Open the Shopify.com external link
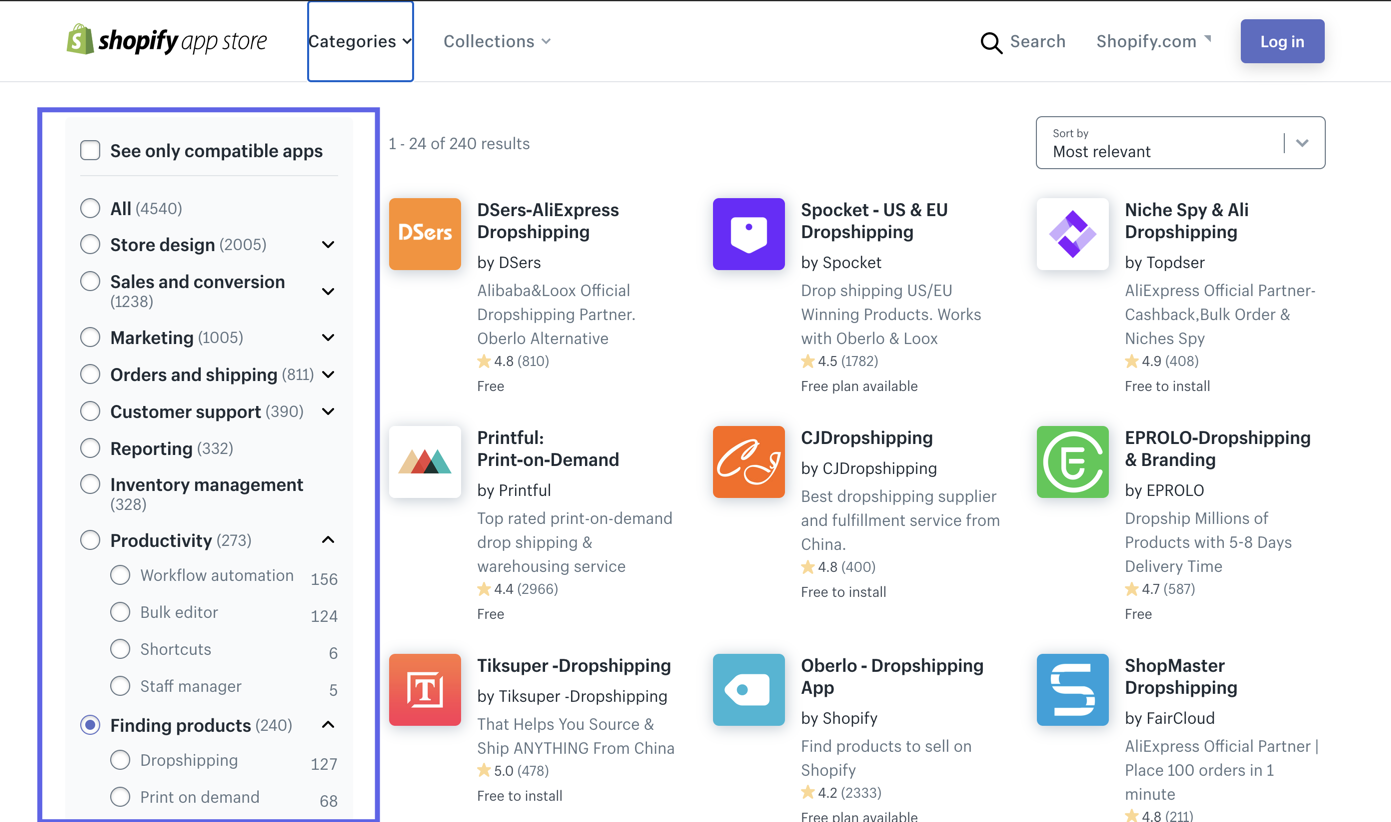 click(1153, 41)
